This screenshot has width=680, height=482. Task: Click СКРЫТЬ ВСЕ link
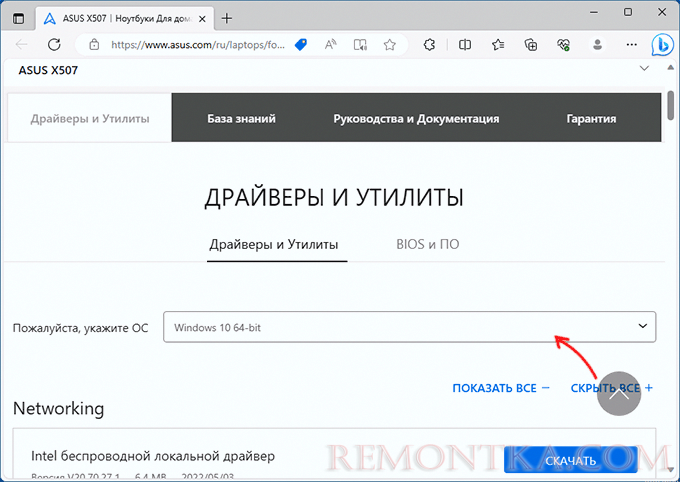611,388
